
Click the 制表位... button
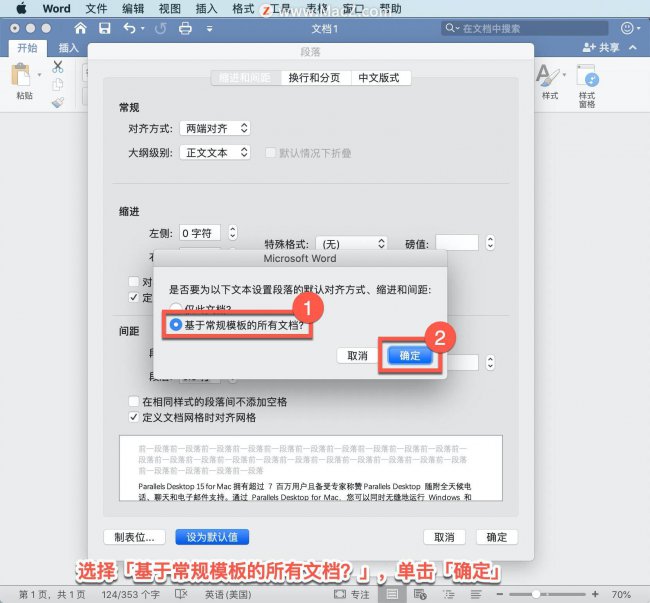pos(134,538)
